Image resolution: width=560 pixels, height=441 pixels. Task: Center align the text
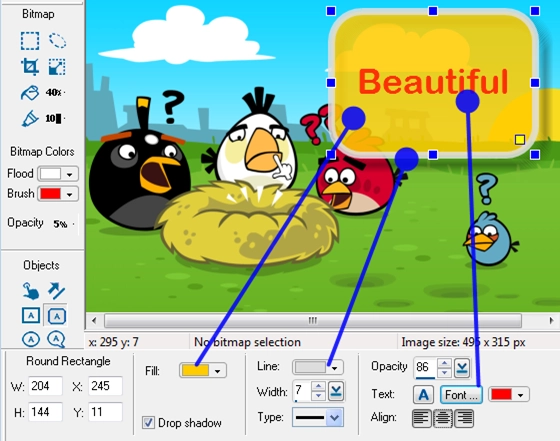tap(443, 418)
